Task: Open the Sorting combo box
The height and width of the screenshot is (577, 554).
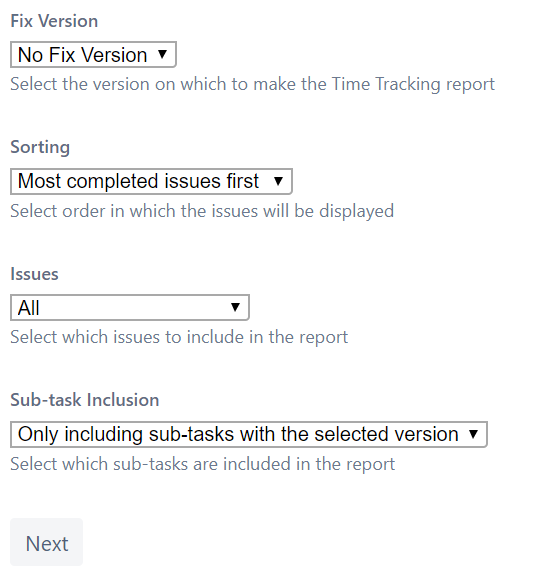Action: (151, 181)
